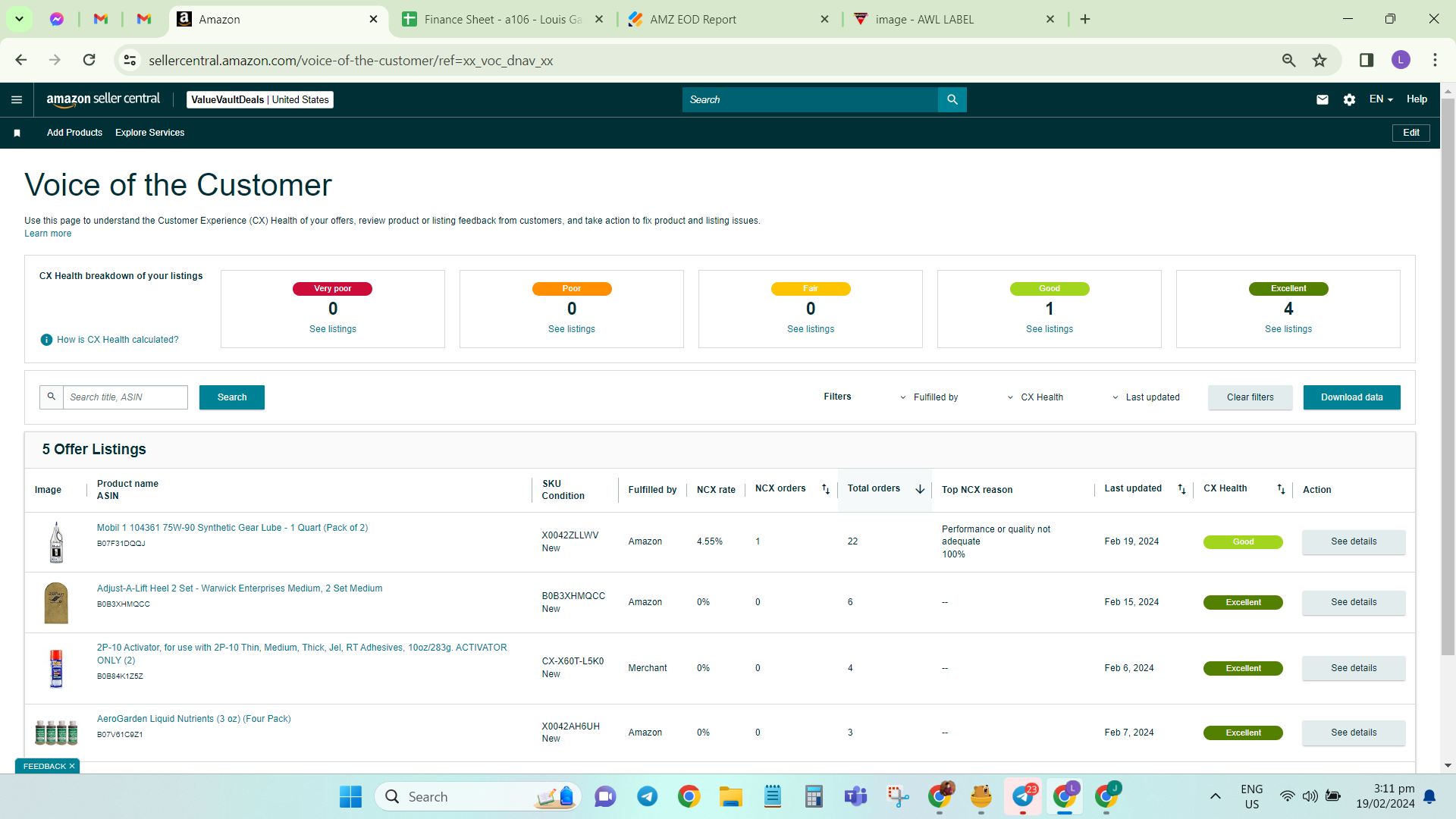Open Add Products menu item

[x=74, y=133]
